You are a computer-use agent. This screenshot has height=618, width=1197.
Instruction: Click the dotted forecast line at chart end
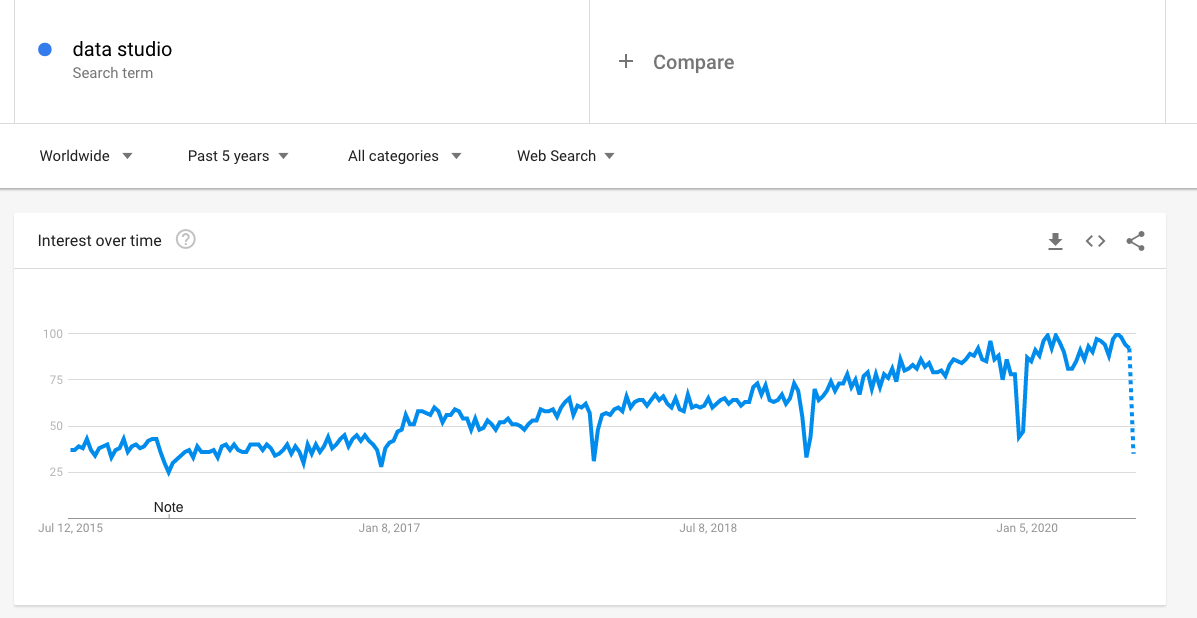pyautogui.click(x=1132, y=402)
